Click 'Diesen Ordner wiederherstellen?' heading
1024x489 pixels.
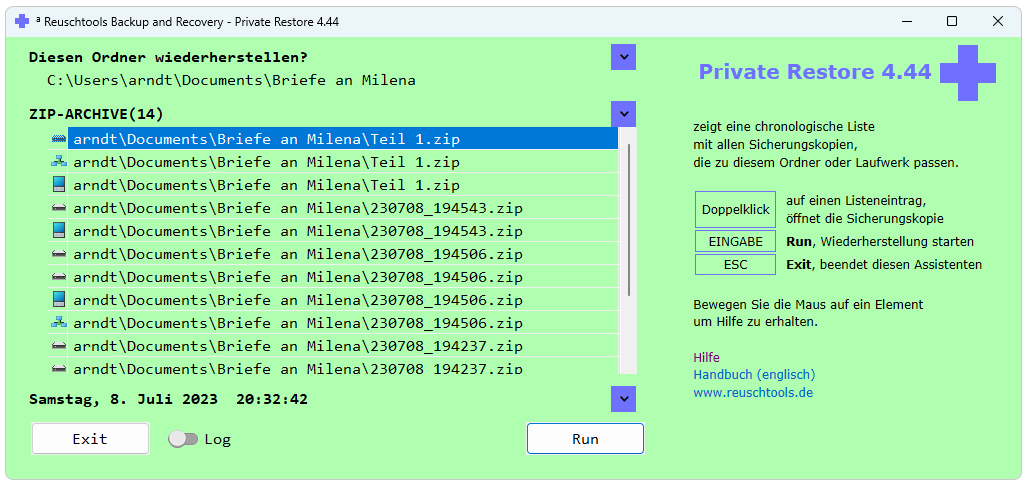click(168, 57)
